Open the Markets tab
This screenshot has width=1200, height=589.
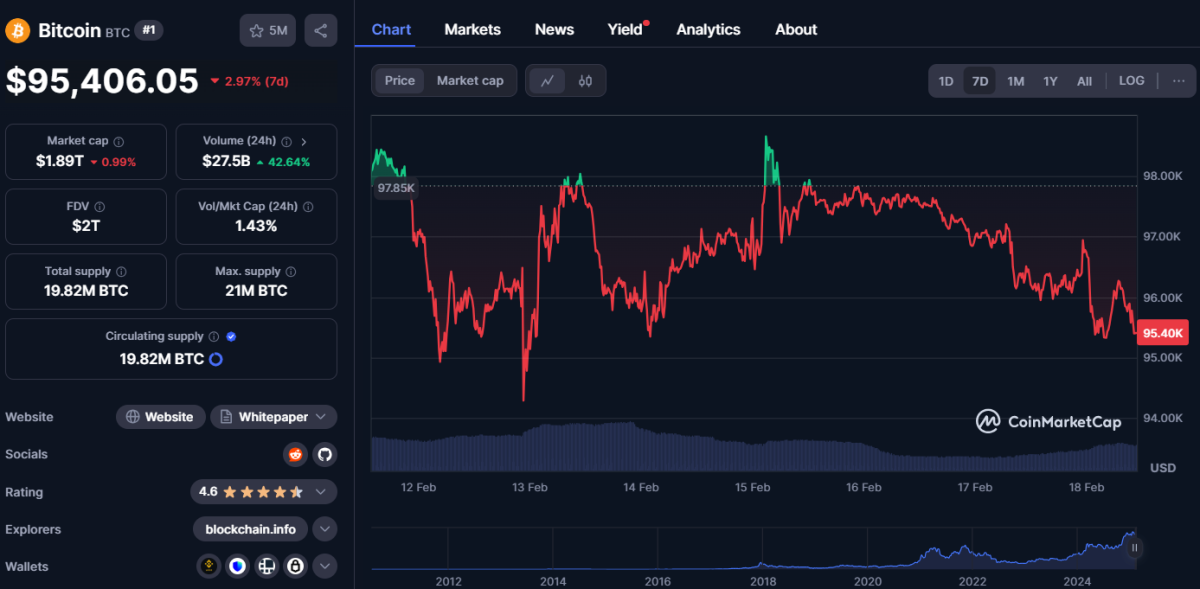tap(472, 30)
